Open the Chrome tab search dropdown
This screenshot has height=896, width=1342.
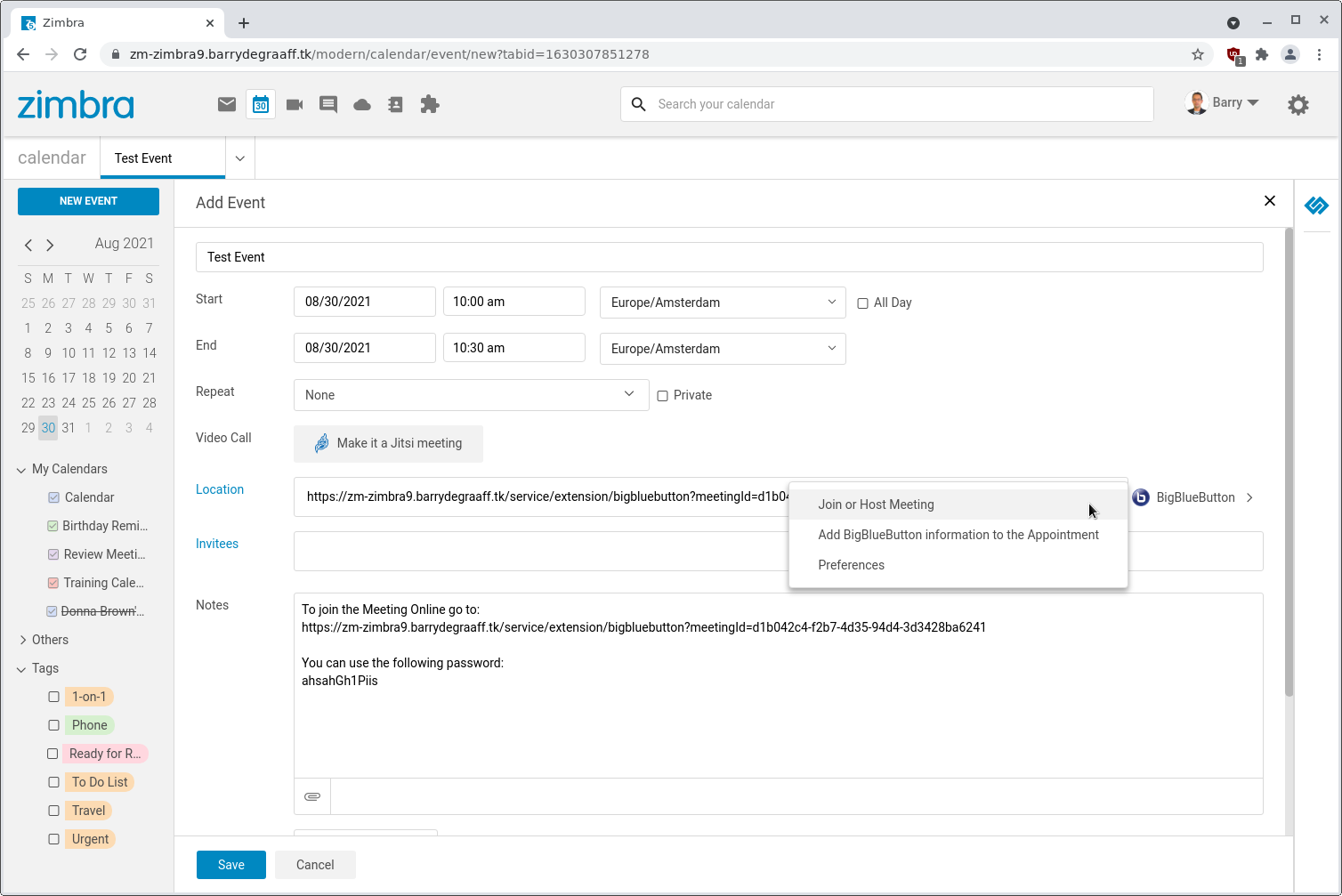pyautogui.click(x=1233, y=23)
